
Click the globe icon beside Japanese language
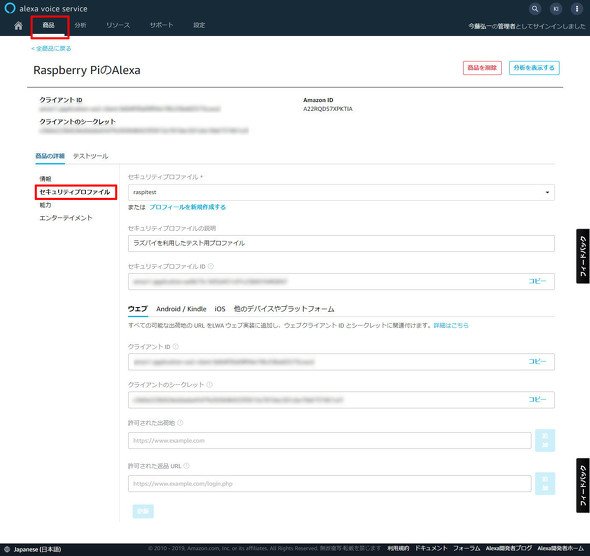point(7,549)
